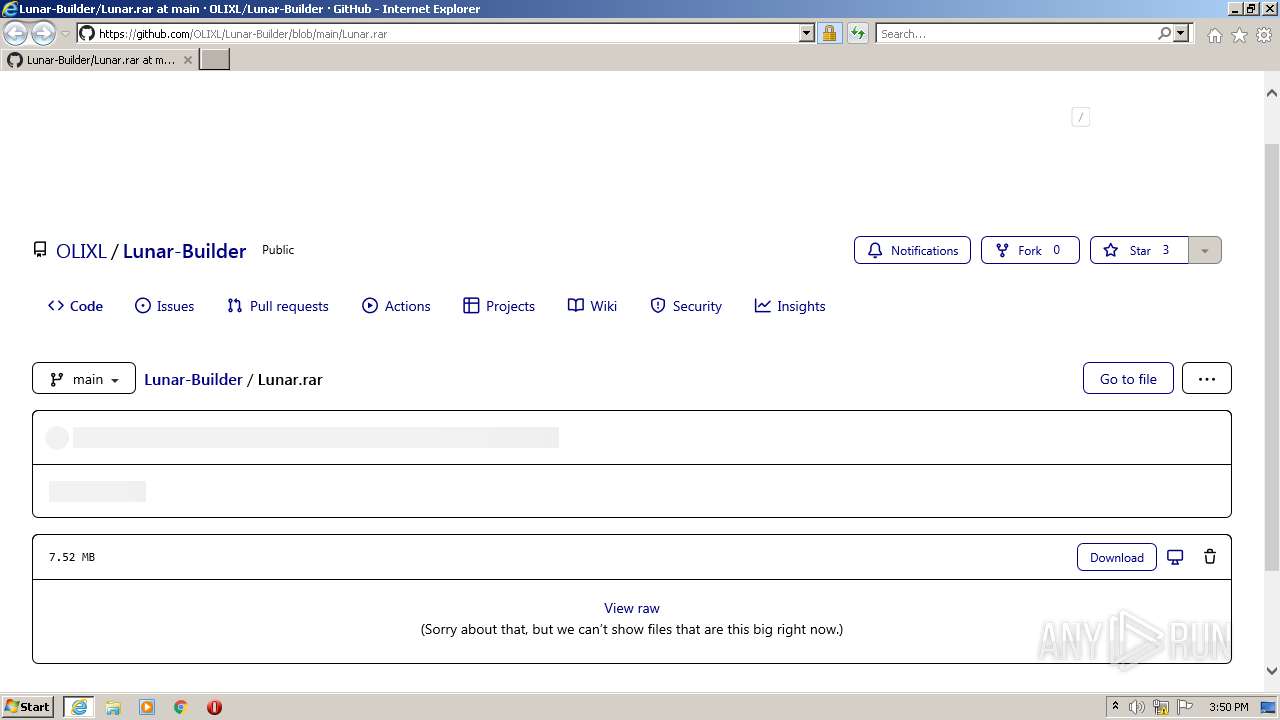Expand the star lists dropdown arrow
The height and width of the screenshot is (720, 1280).
pyautogui.click(x=1205, y=250)
